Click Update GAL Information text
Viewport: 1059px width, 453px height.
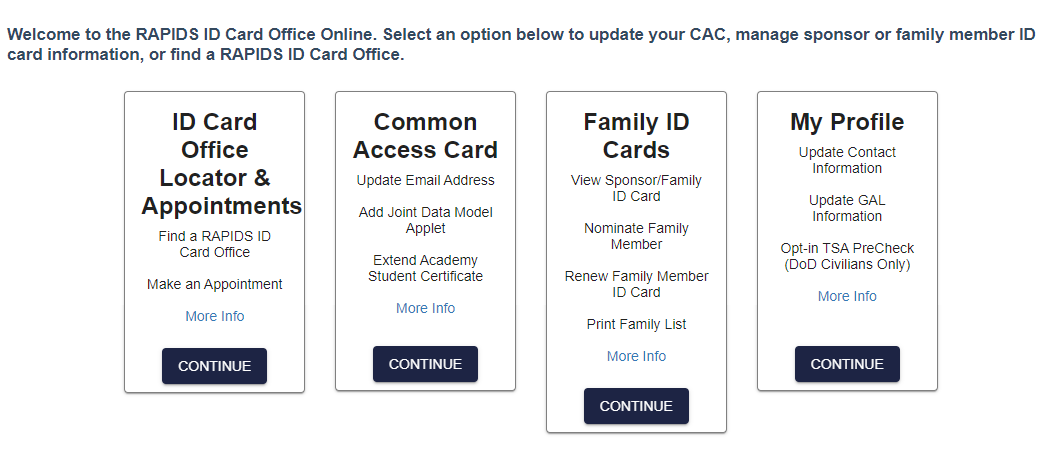(x=847, y=208)
